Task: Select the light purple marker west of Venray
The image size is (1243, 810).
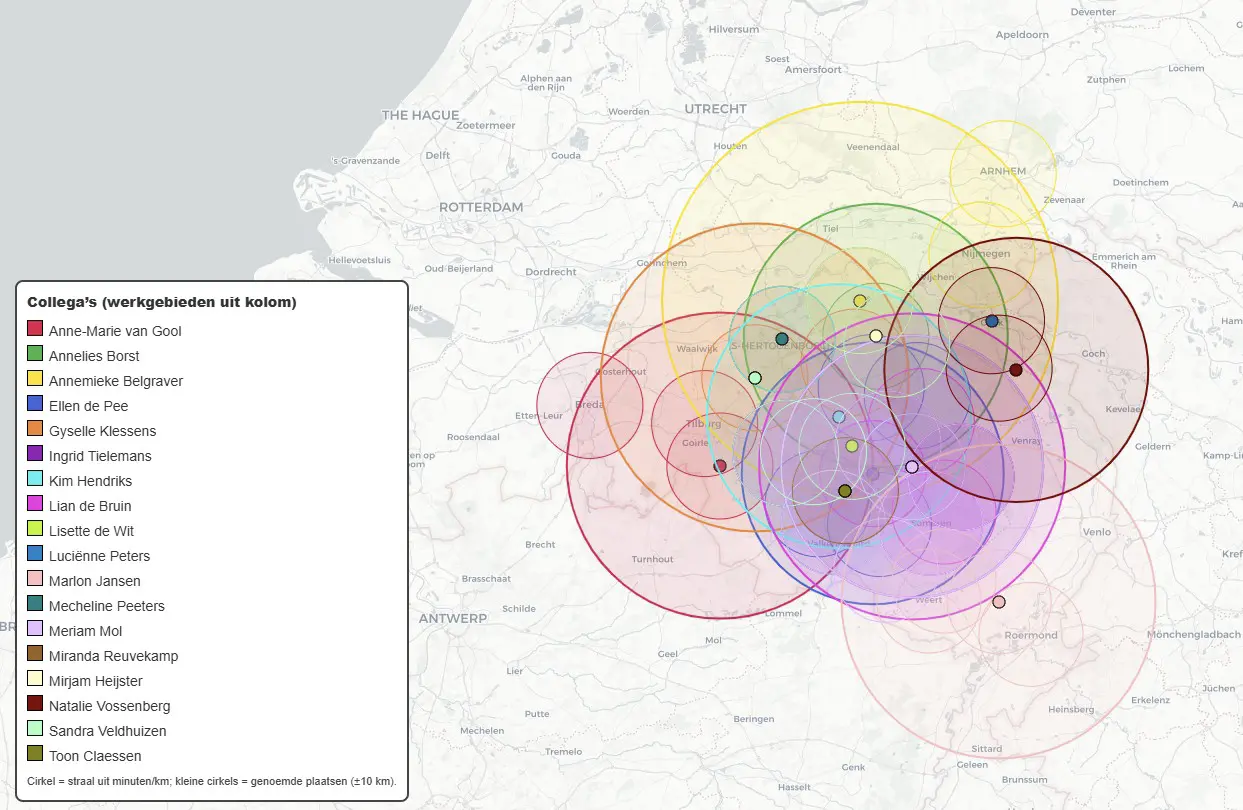Action: 912,467
